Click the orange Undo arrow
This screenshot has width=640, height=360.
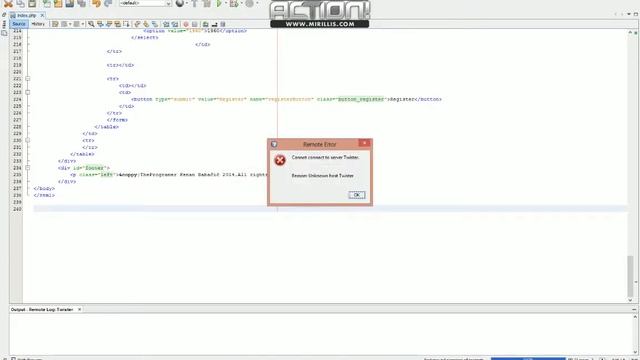tap(96, 3)
